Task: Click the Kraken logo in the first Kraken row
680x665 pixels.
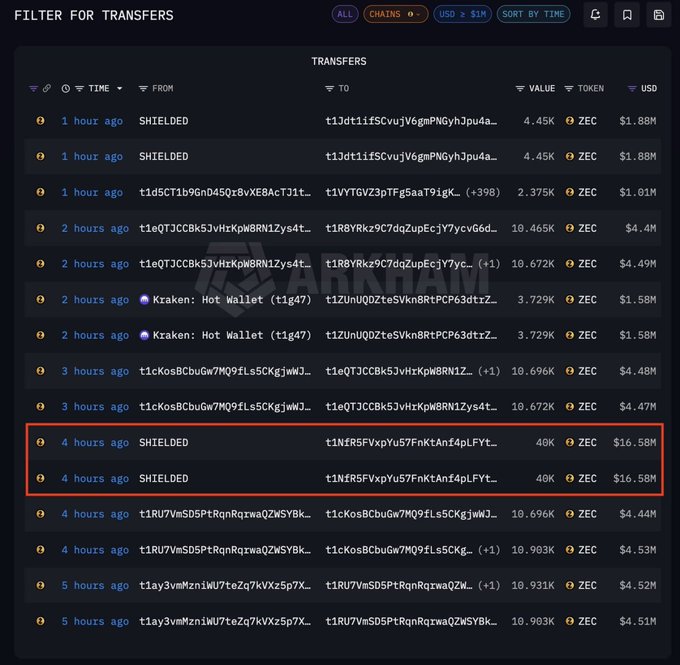Action: pos(144,299)
